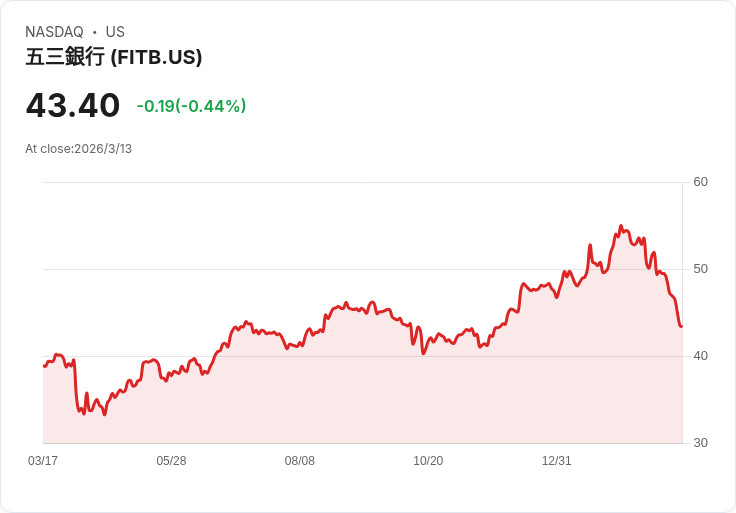Image resolution: width=736 pixels, height=513 pixels.
Task: Click the 05/28 date axis label
Action: coord(171,461)
